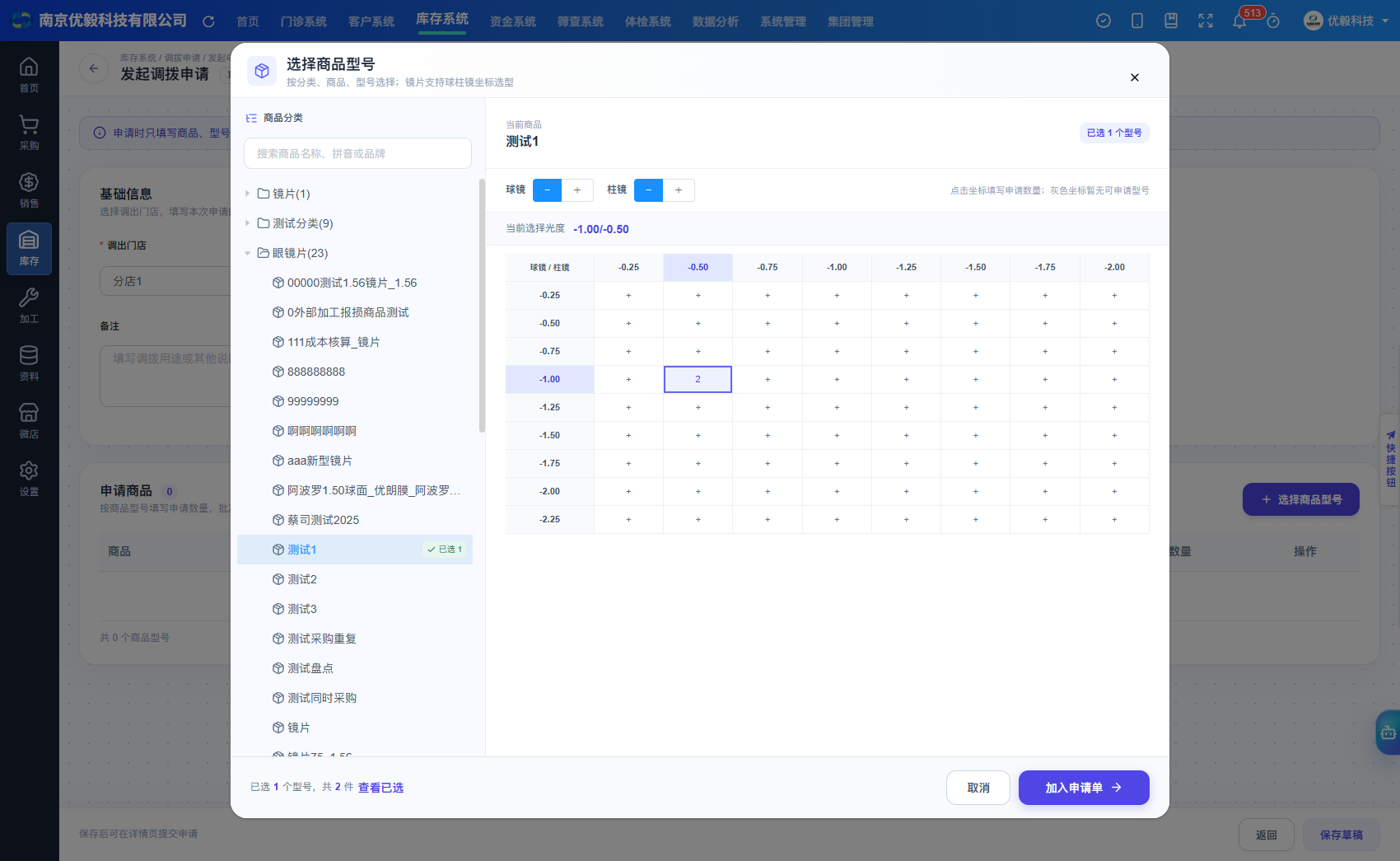Click the timer icon in top bar
The height and width of the screenshot is (861, 1400).
[1273, 21]
